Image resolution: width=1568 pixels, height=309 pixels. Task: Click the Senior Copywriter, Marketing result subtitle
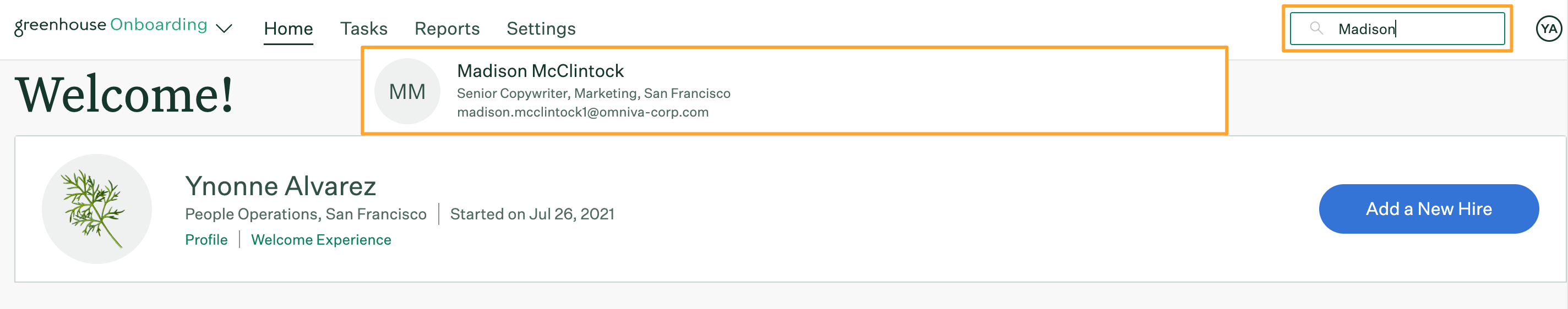[x=594, y=93]
